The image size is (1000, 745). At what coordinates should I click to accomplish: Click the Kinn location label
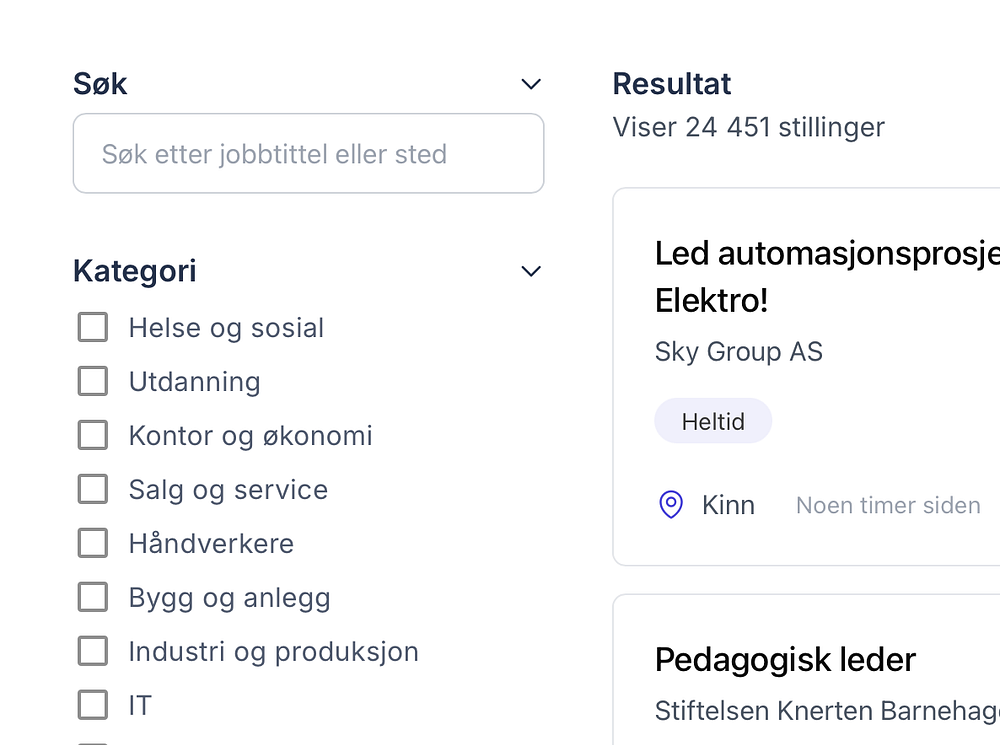pyautogui.click(x=728, y=505)
